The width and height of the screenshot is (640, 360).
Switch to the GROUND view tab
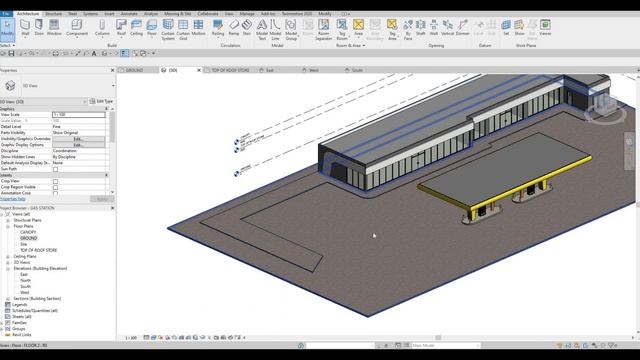point(134,70)
